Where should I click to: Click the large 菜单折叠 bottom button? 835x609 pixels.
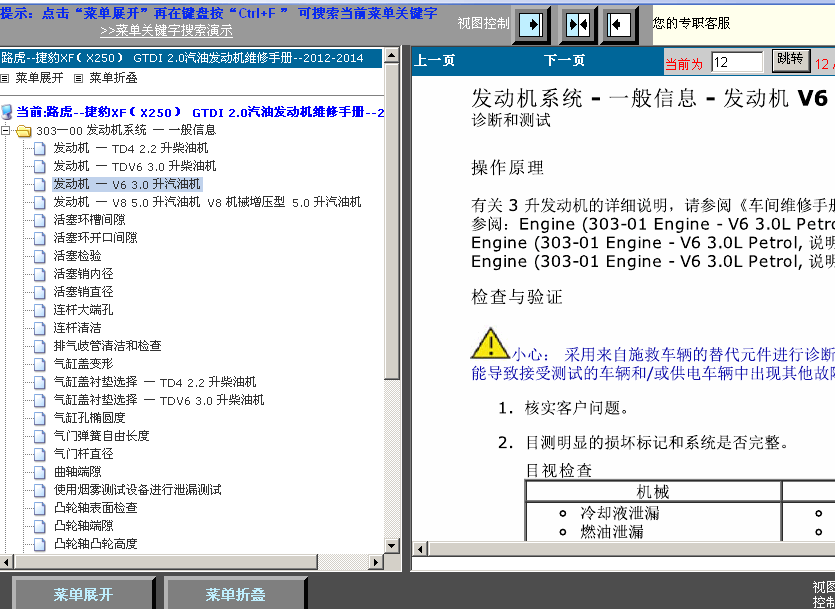[x=235, y=594]
